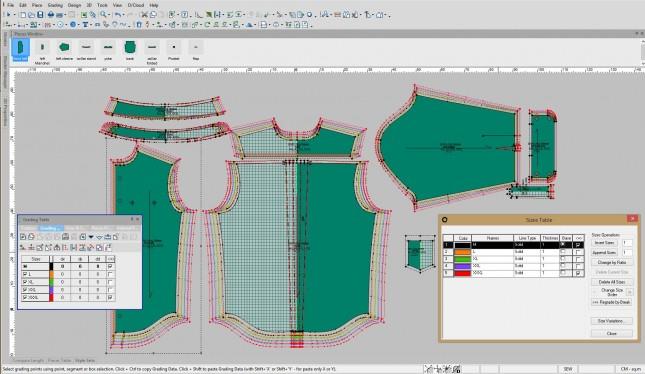This screenshot has height=374, width=645.
Task: Expand the black down-arrow in Grading Table toolbar
Action: (91, 237)
